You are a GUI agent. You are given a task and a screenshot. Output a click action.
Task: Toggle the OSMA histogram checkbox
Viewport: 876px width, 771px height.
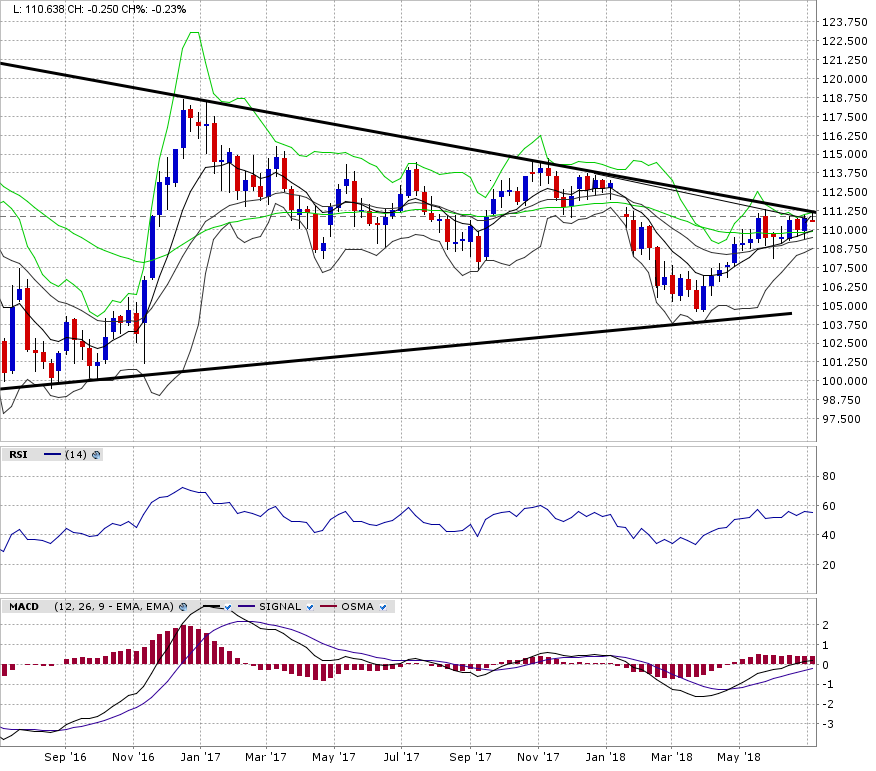click(x=383, y=607)
